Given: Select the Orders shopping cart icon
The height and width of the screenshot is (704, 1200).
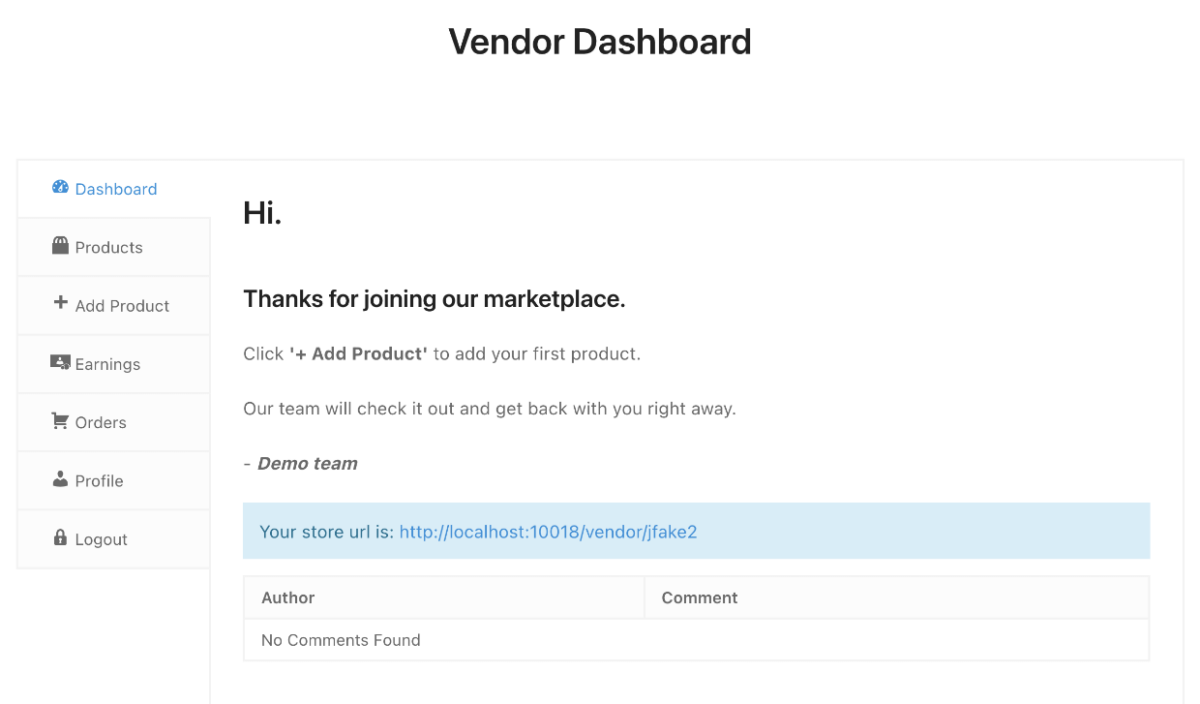Looking at the screenshot, I should [x=60, y=421].
